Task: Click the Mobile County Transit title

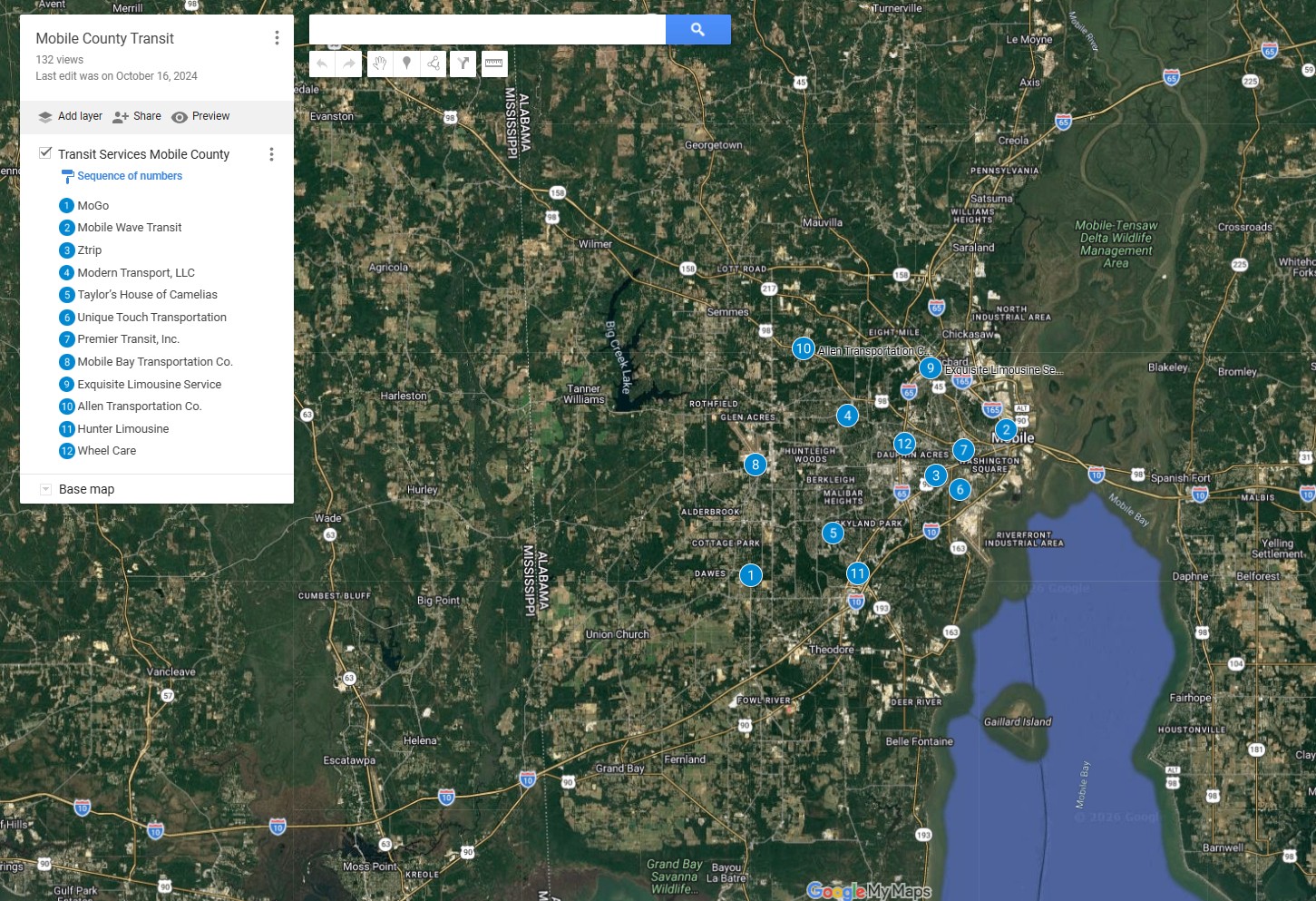Action: pos(105,38)
